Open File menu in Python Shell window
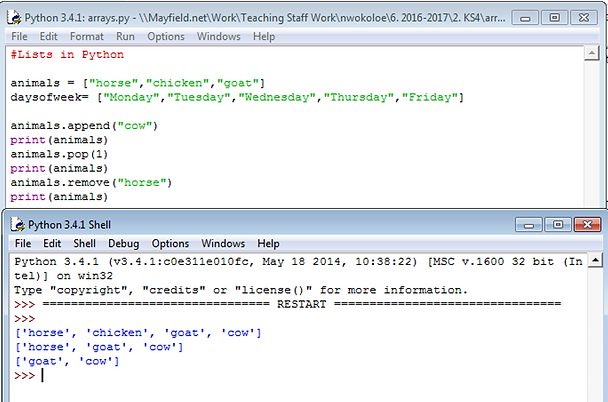This screenshot has height=402, width=608. (22, 243)
